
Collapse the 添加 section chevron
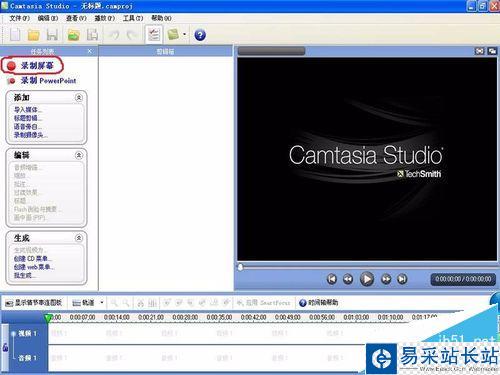(79, 98)
